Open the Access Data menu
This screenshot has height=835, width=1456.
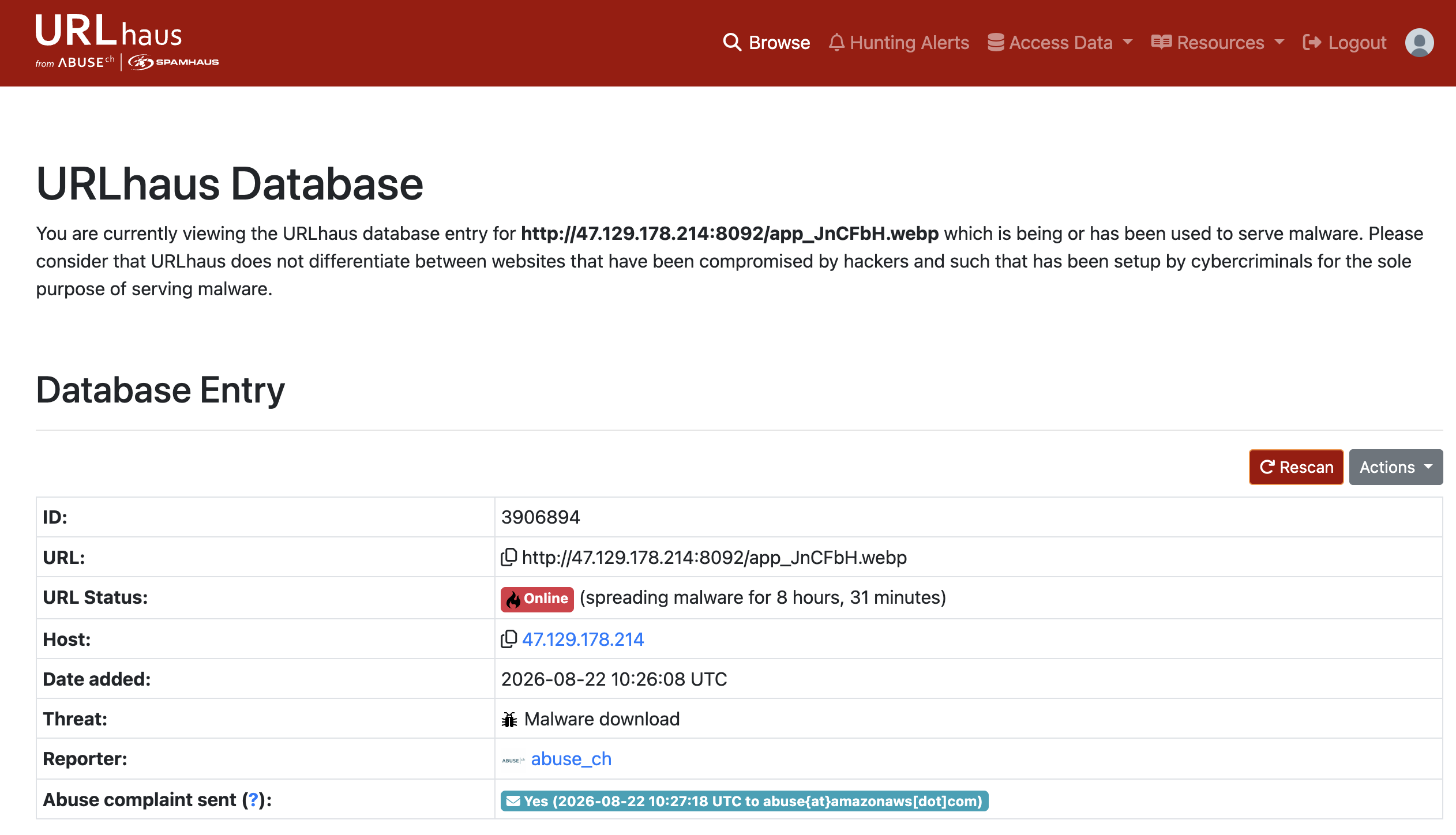[1060, 43]
